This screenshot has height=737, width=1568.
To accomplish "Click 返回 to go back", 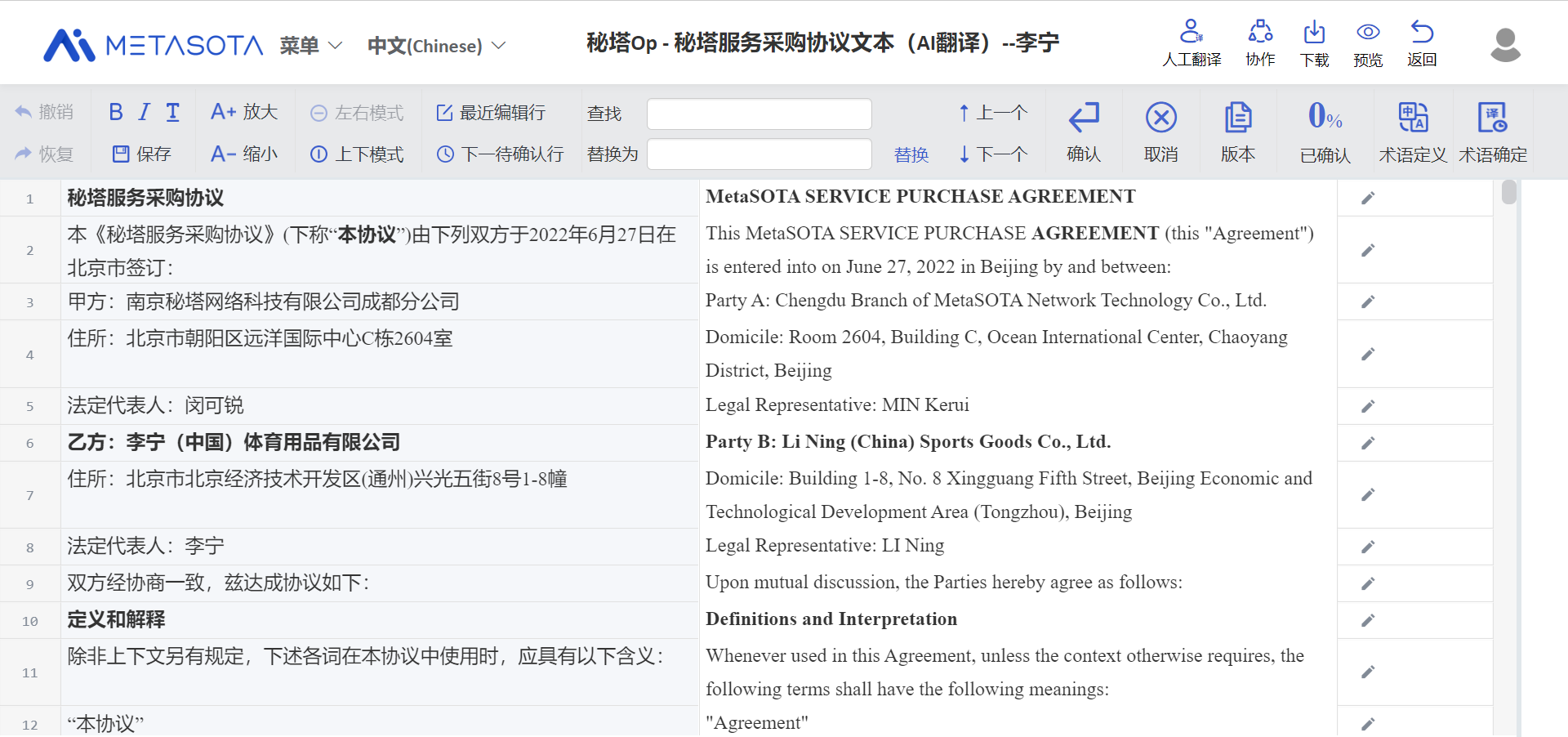I will [1422, 43].
